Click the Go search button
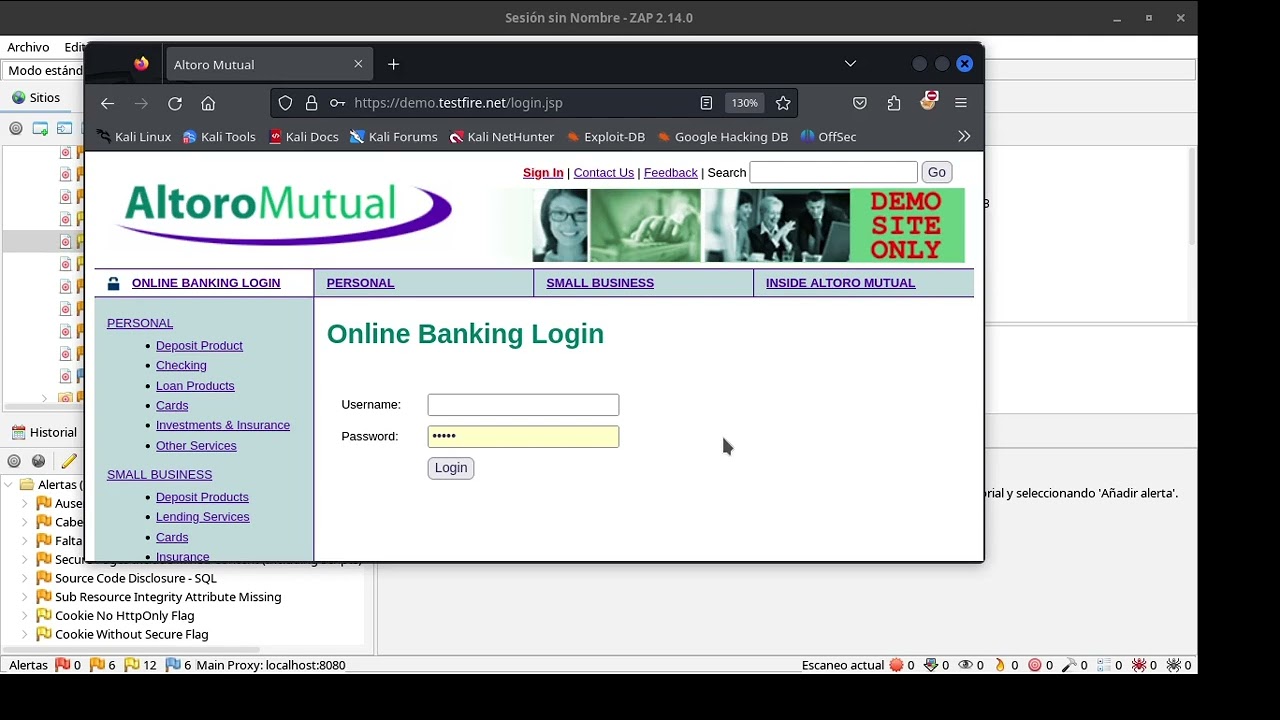This screenshot has width=1280, height=720. coord(936,172)
